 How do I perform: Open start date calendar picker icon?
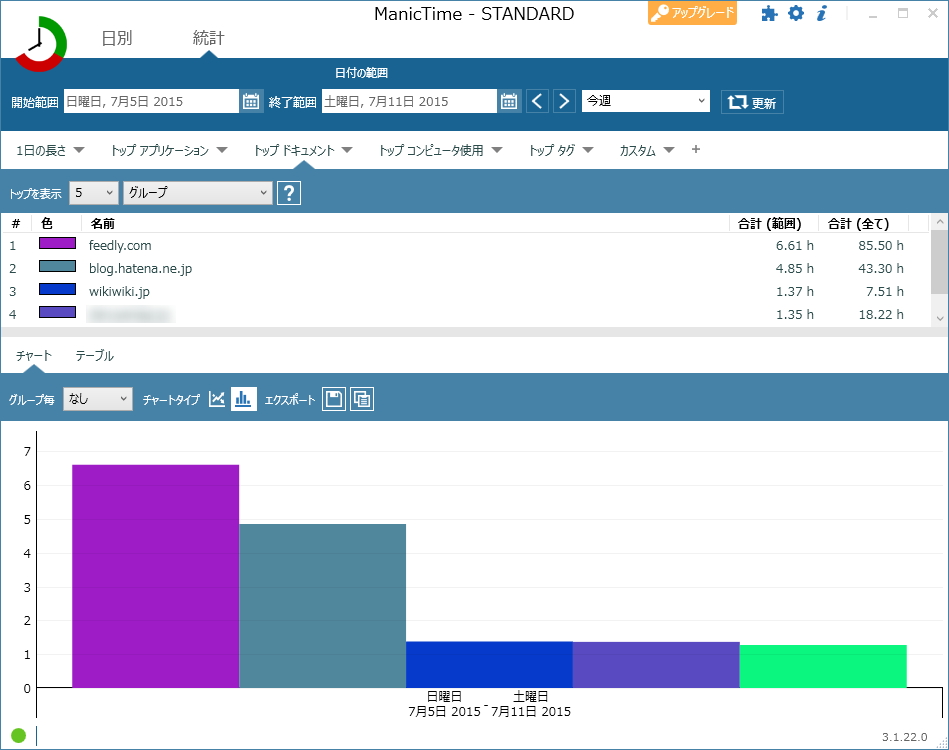pos(251,101)
